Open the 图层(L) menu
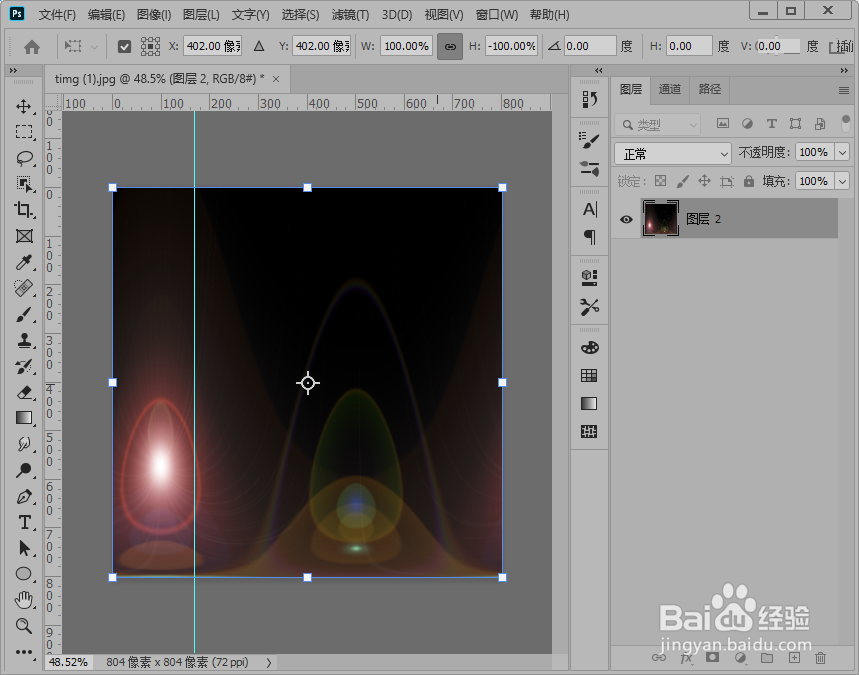Viewport: 859px width, 675px height. pyautogui.click(x=201, y=15)
